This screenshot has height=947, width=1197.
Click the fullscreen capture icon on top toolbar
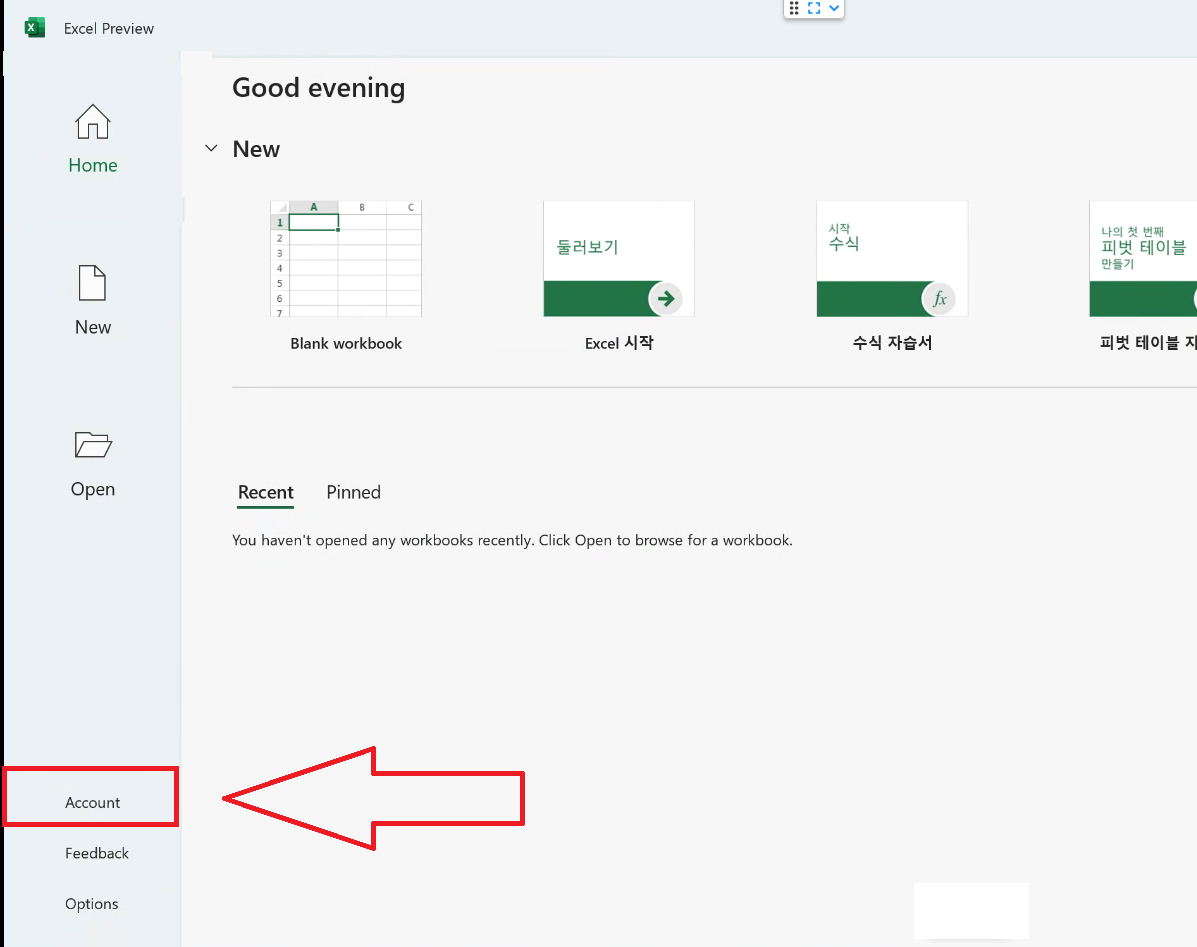click(x=814, y=8)
